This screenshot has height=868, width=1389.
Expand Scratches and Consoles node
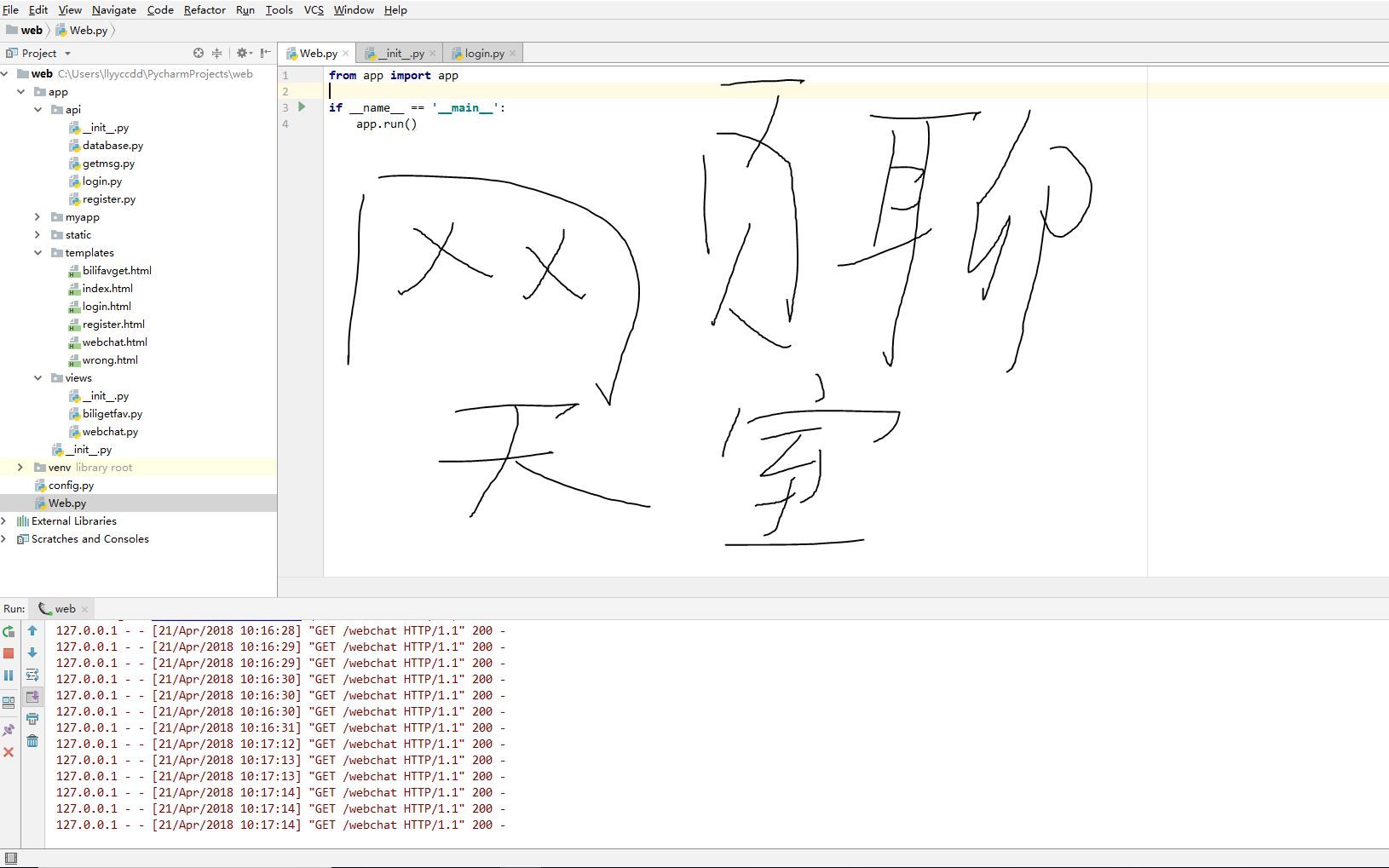coord(4,539)
